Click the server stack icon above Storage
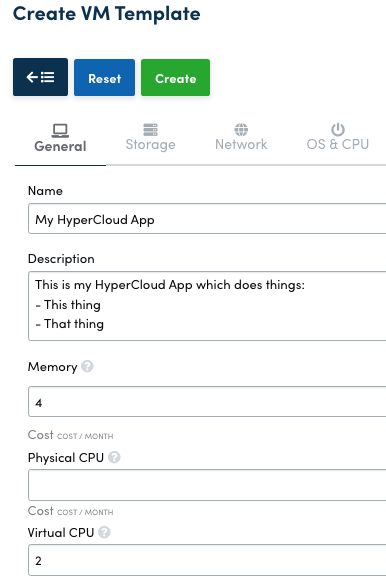The image size is (386, 588). [x=150, y=130]
